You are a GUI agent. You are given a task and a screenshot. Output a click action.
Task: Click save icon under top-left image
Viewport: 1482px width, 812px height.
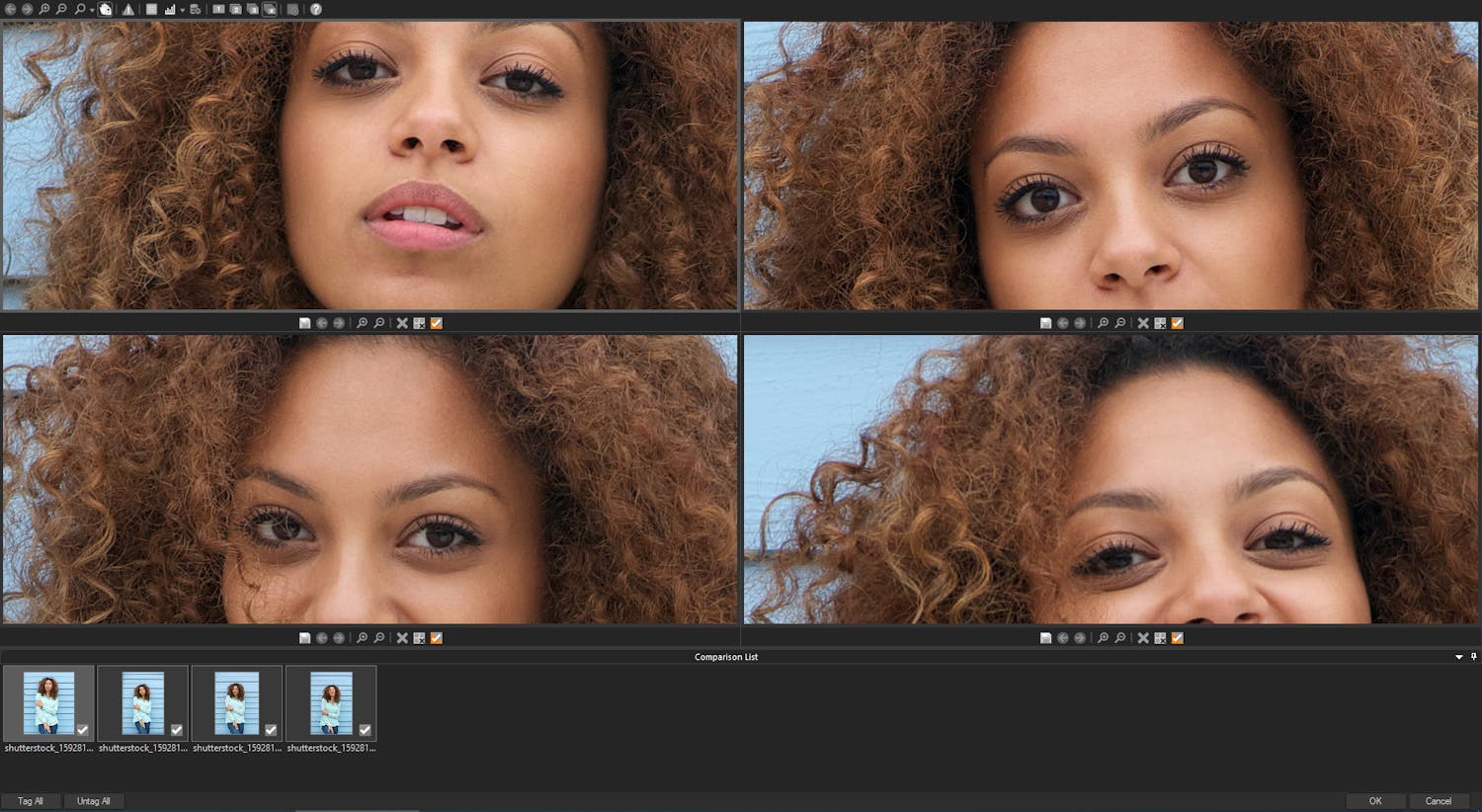point(304,323)
